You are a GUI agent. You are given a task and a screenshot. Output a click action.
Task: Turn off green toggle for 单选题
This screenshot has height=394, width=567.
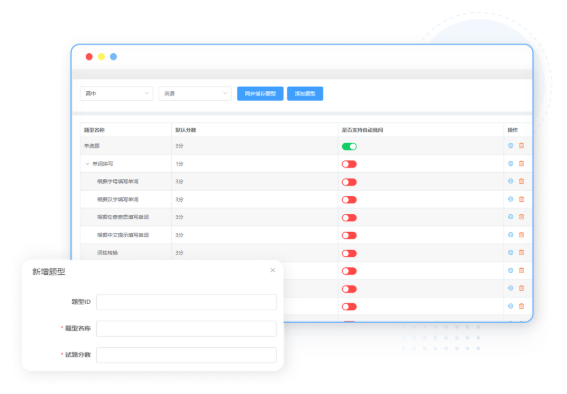coord(349,146)
